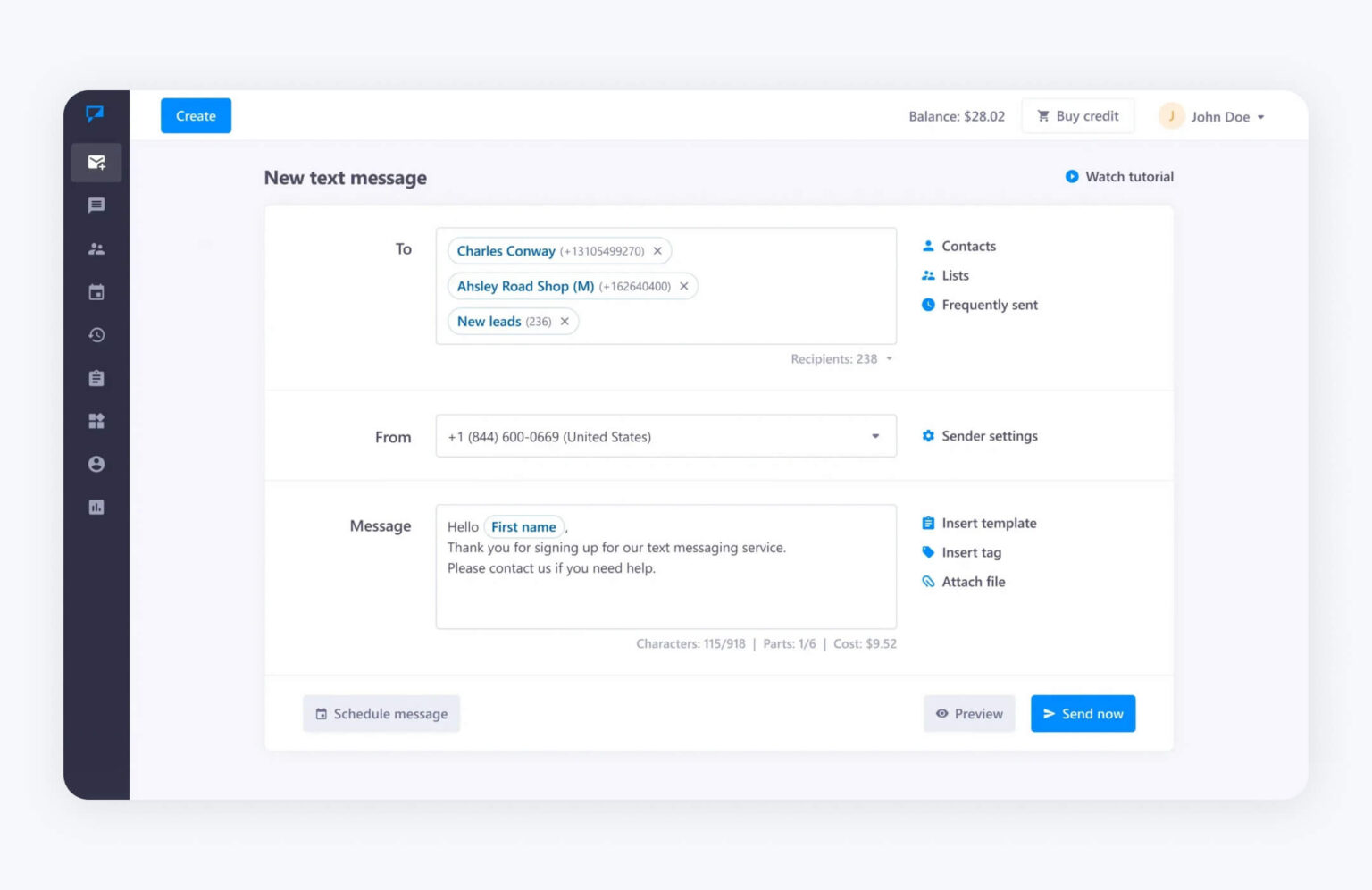
Task: Click inside the message text area
Action: click(665, 594)
